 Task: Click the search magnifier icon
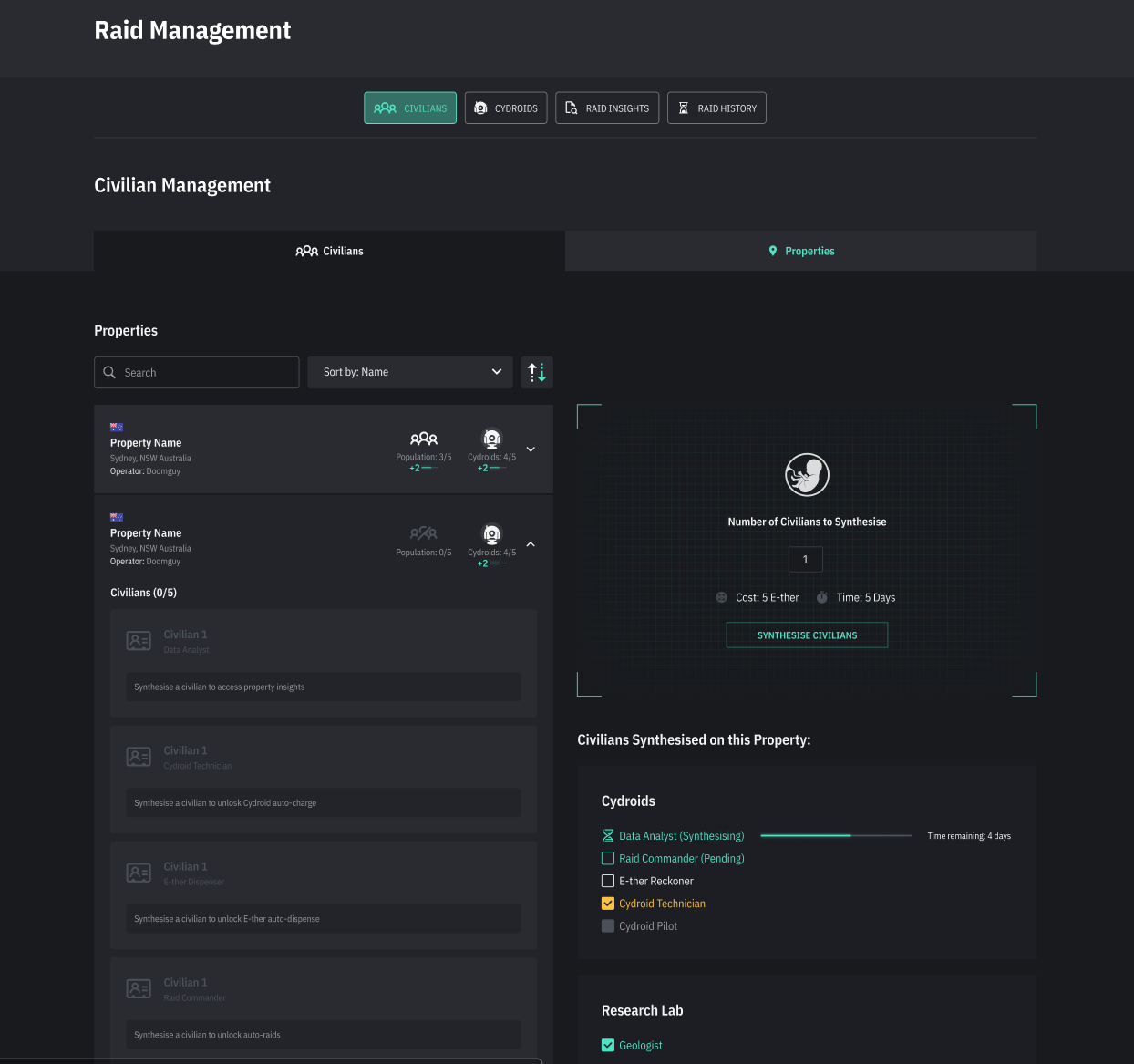point(110,372)
